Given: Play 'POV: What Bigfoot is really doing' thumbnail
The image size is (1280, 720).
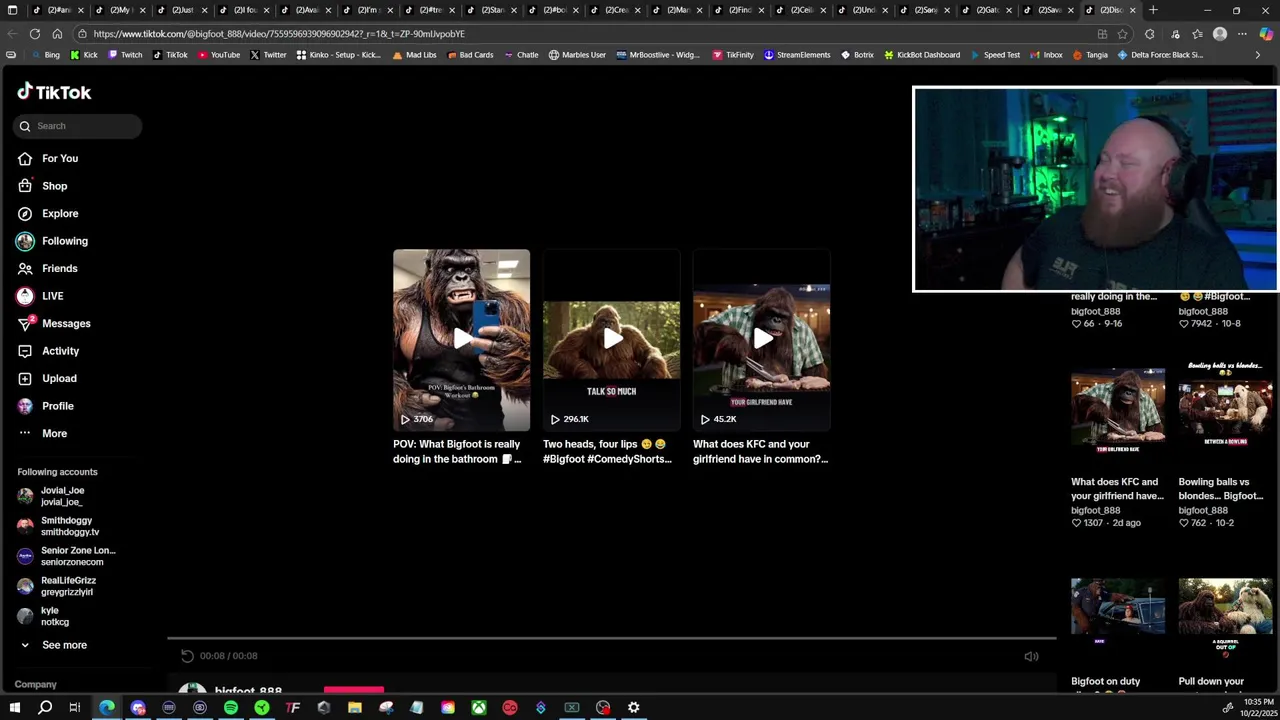Looking at the screenshot, I should point(461,340).
